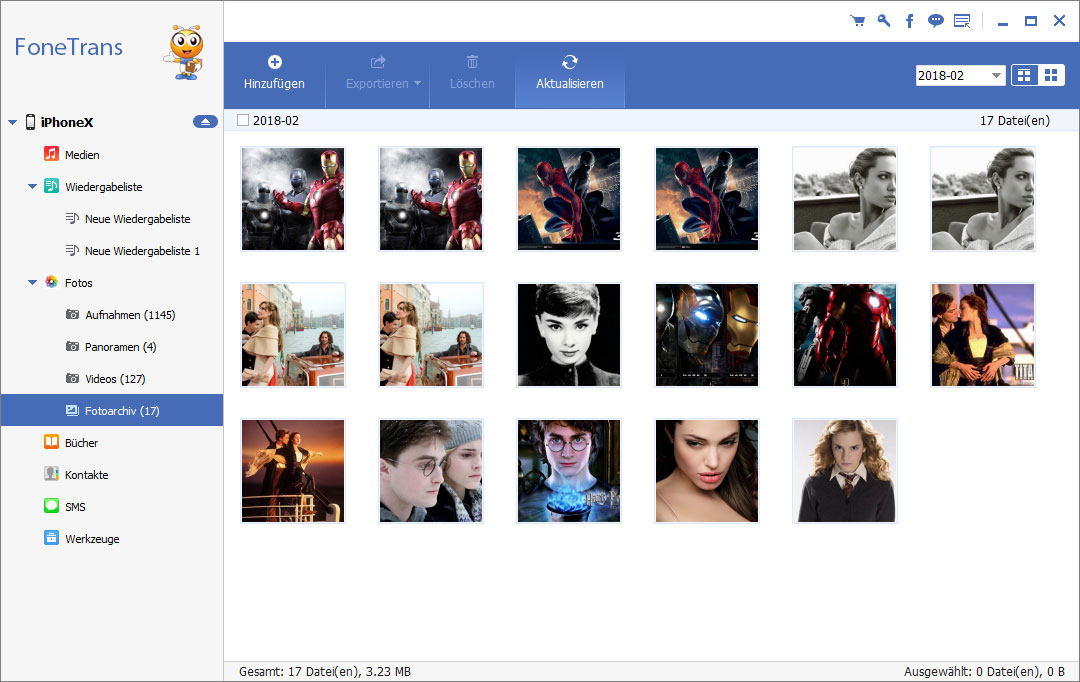The width and height of the screenshot is (1080, 682).
Task: Select the girl in school tie thumbnail
Action: tap(844, 471)
